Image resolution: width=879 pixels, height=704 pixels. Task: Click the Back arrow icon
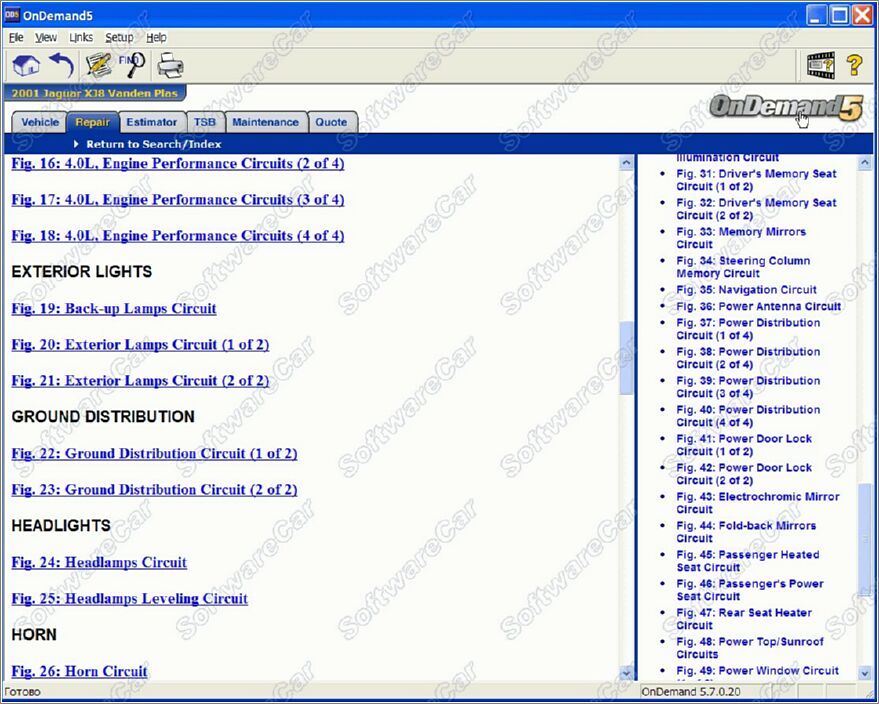click(x=62, y=66)
